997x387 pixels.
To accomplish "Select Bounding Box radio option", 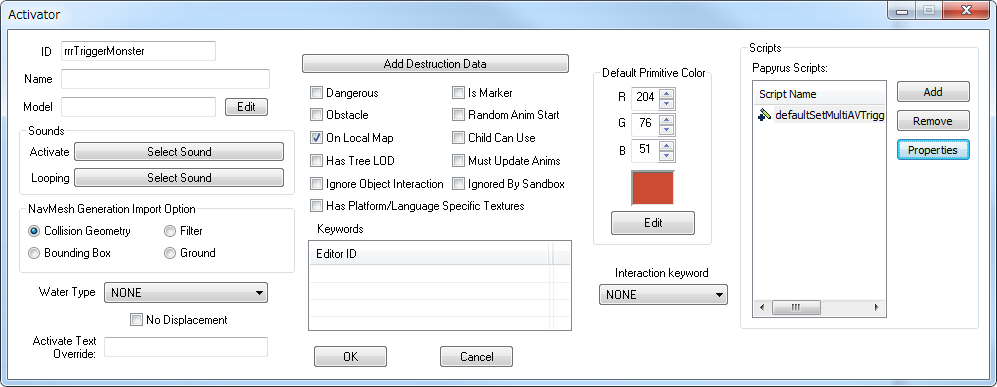I will pyautogui.click(x=34, y=253).
